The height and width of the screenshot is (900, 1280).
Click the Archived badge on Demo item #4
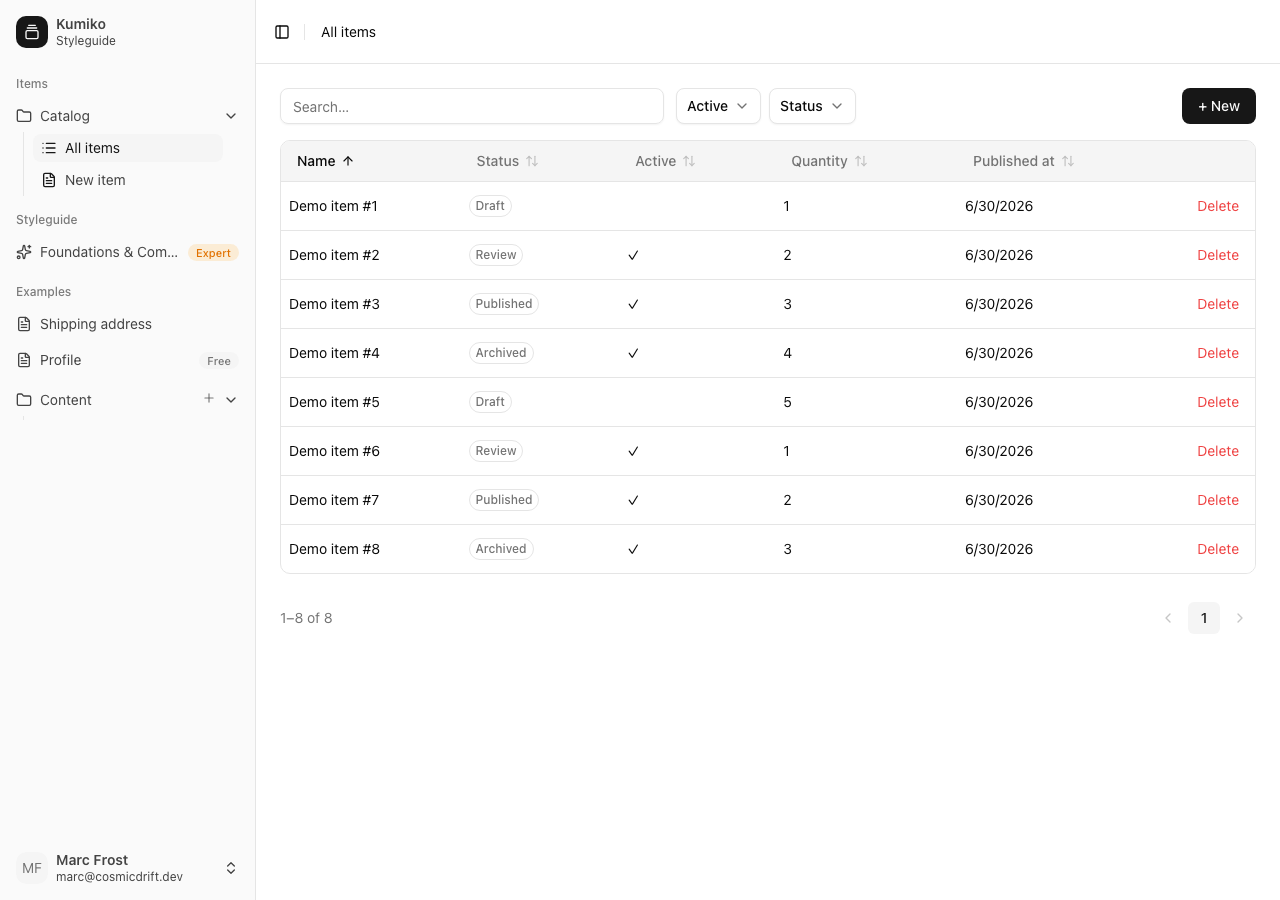[x=501, y=353]
